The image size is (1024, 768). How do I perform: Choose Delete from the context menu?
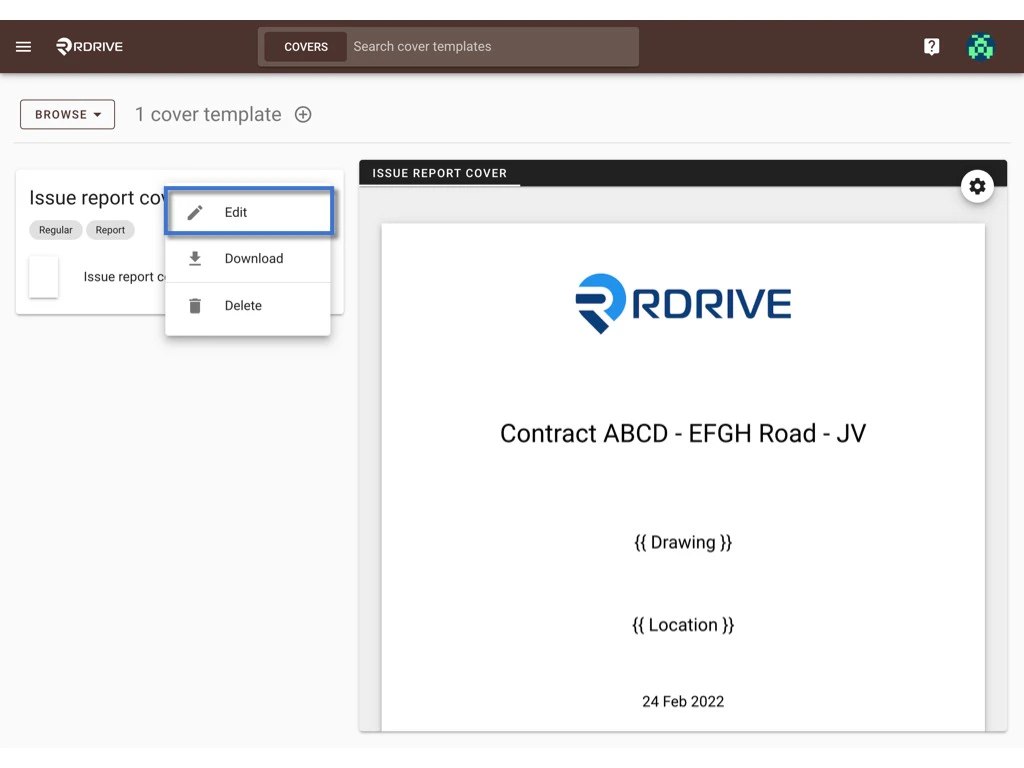(248, 306)
